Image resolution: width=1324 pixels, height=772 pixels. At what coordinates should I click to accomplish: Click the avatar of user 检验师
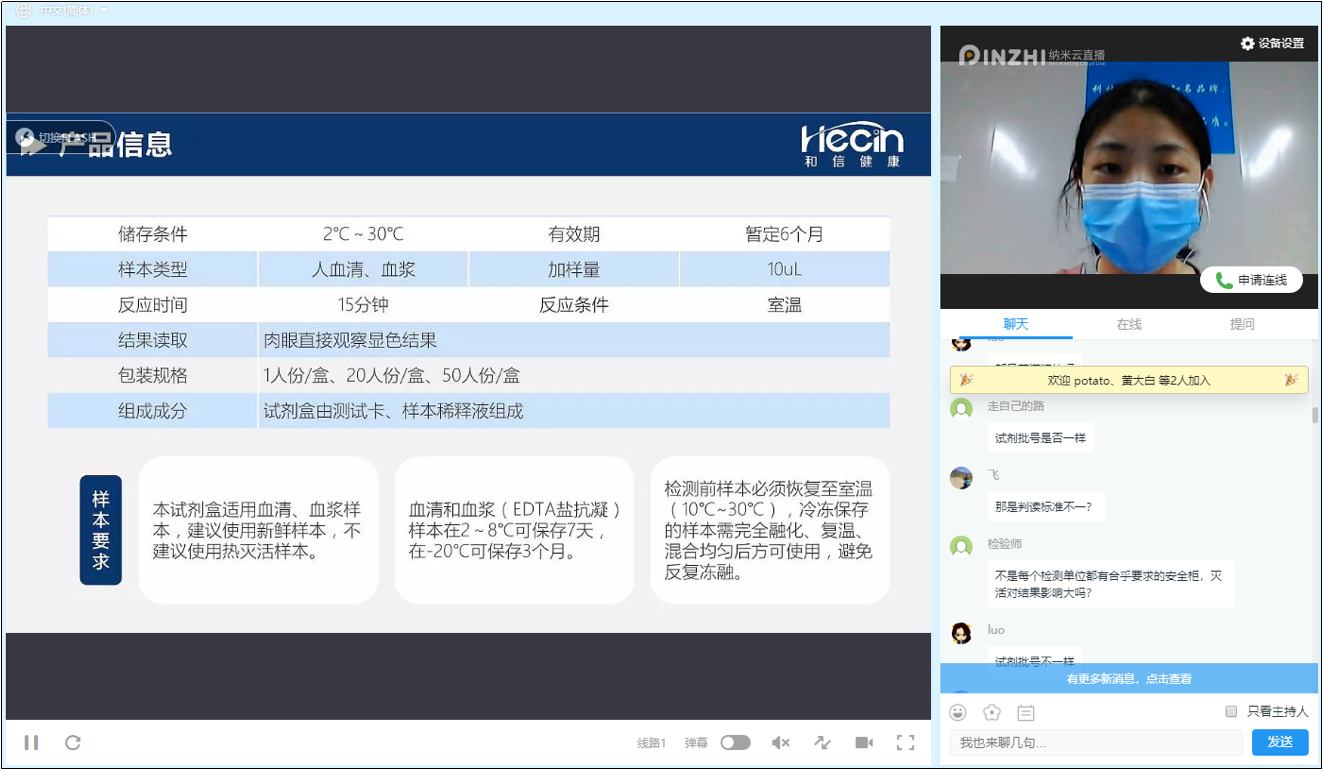[961, 546]
